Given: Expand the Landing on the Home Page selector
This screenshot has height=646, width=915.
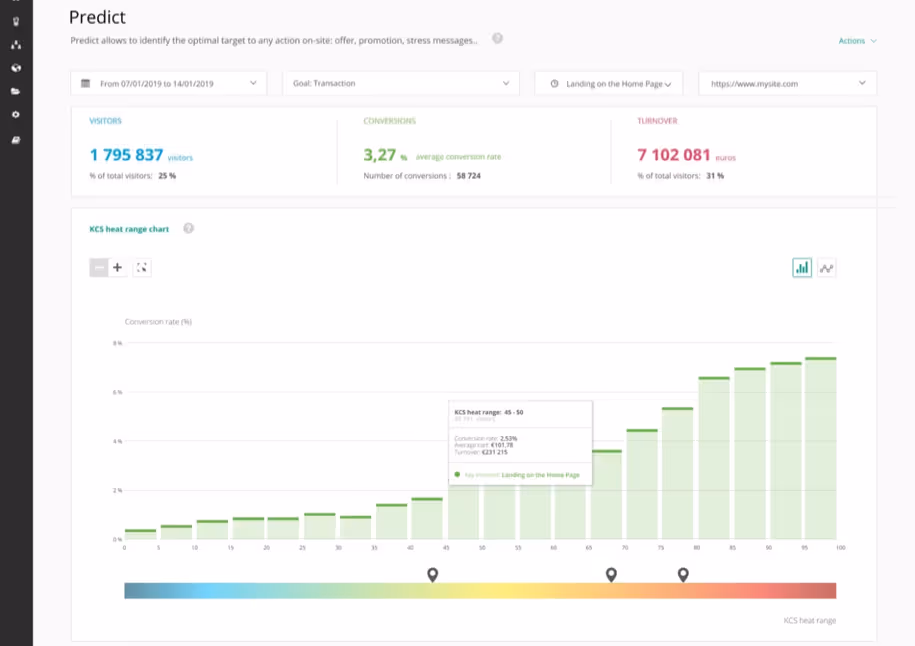Looking at the screenshot, I should 608,83.
